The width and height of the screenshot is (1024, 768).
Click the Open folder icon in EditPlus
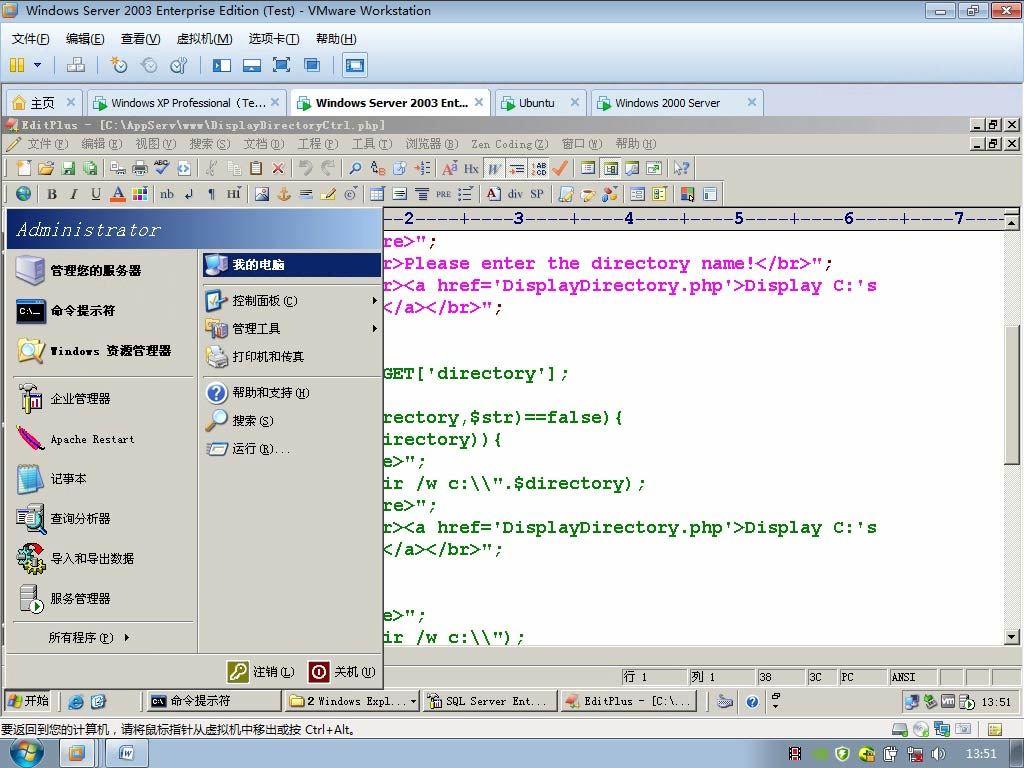46,168
